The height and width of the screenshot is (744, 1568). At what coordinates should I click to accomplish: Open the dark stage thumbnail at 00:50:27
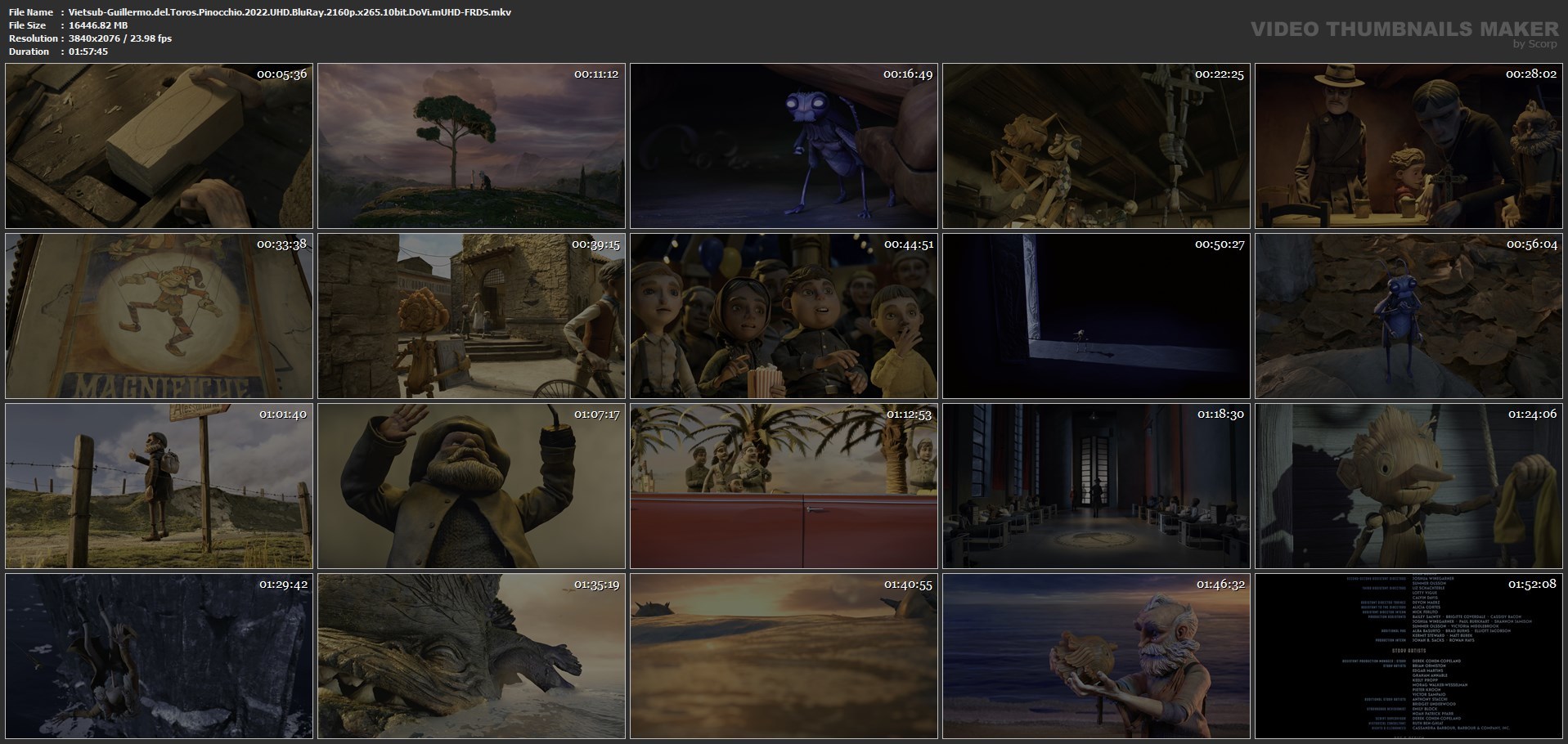tap(1096, 316)
